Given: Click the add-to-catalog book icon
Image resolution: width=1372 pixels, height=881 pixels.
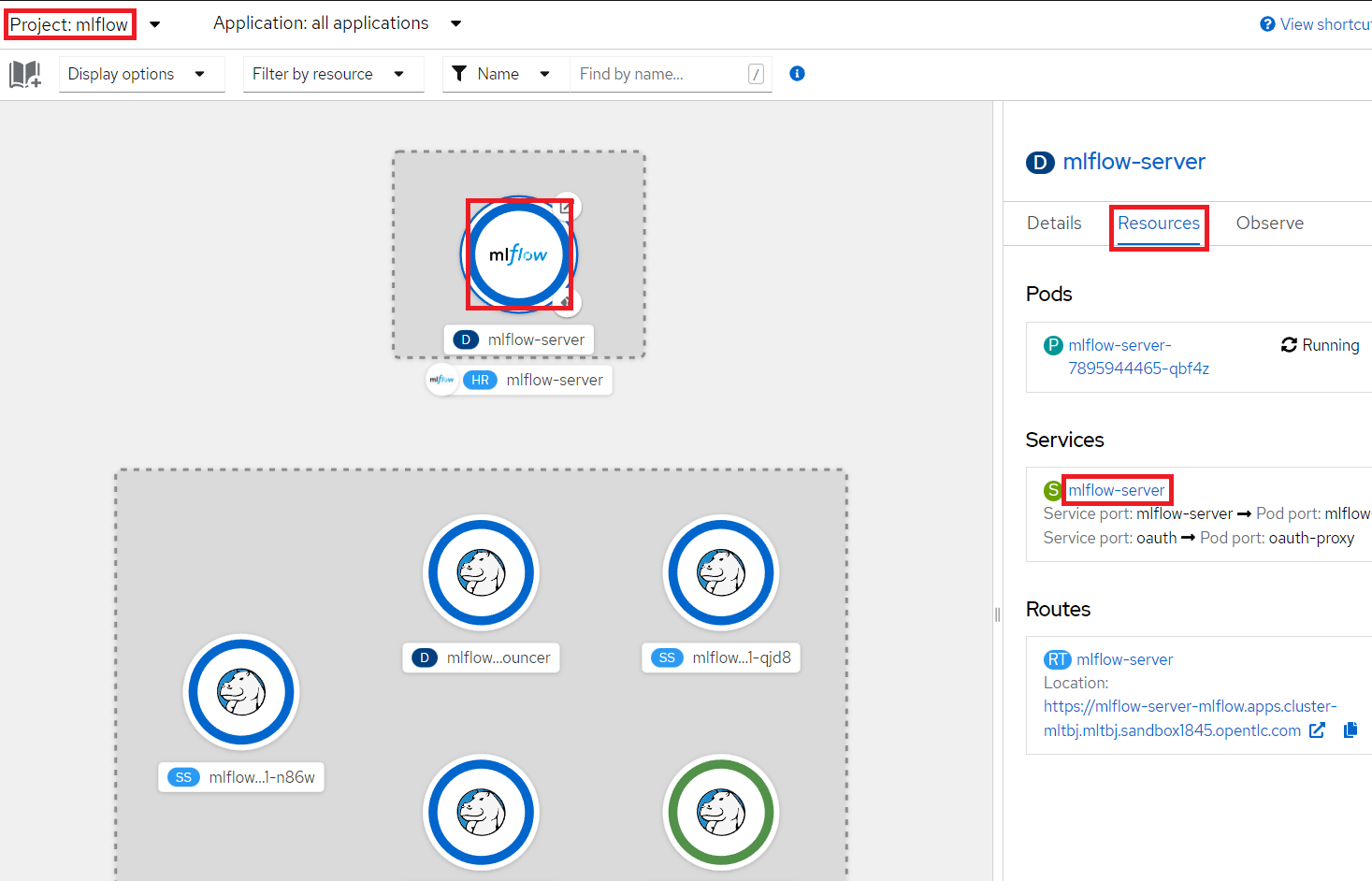Looking at the screenshot, I should 25,74.
